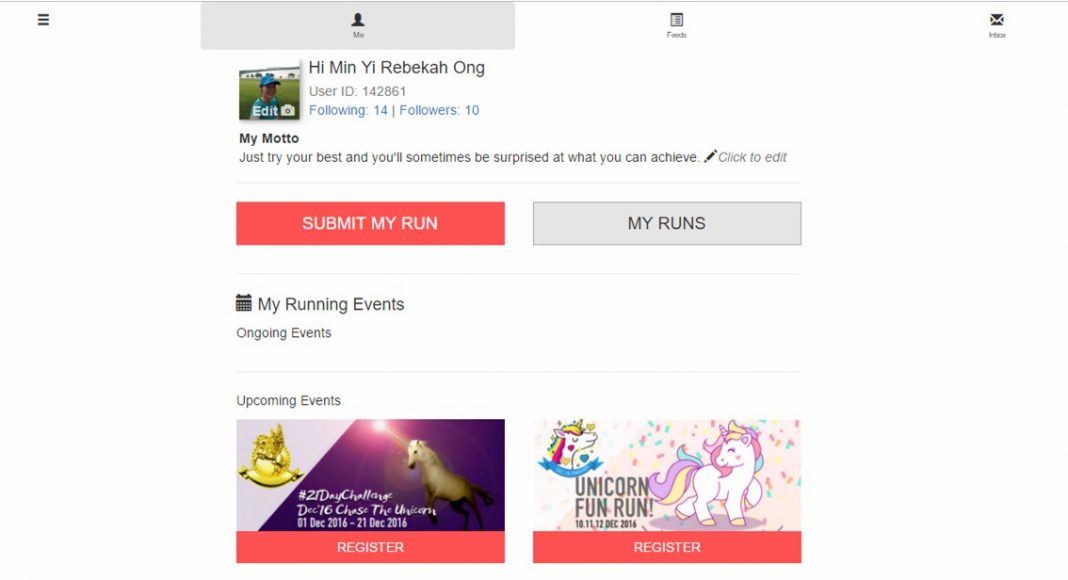Open the Unicorn Fun Run banner image

(x=667, y=475)
